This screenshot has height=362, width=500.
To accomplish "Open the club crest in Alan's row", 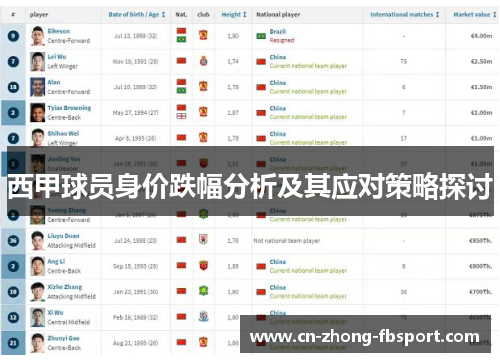I will pyautogui.click(x=203, y=86).
